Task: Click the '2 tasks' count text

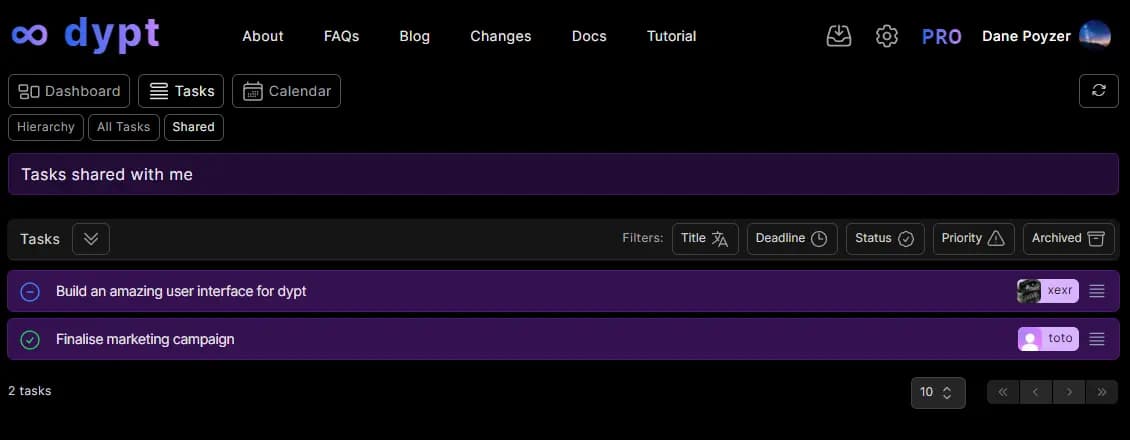Action: pos(30,391)
